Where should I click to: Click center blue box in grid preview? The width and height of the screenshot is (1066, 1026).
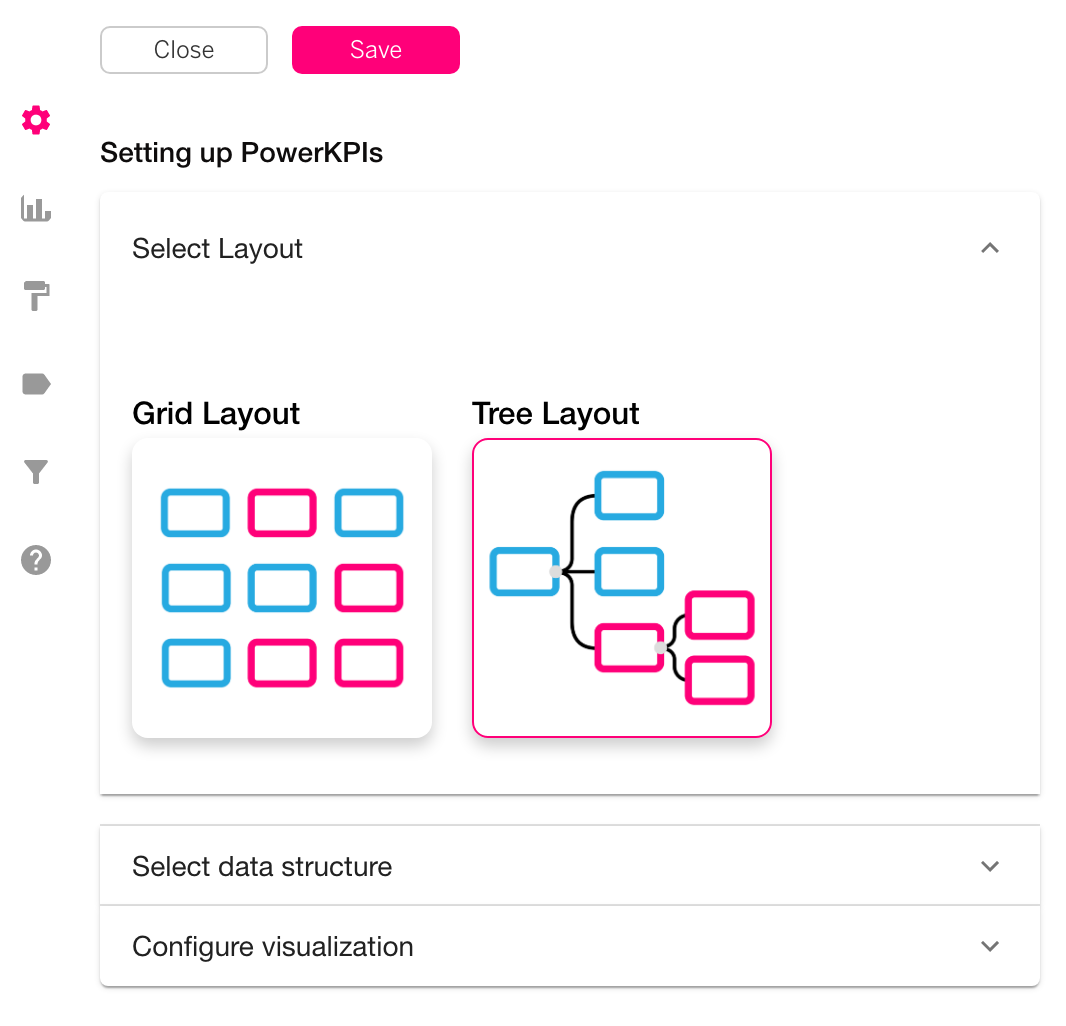(282, 588)
